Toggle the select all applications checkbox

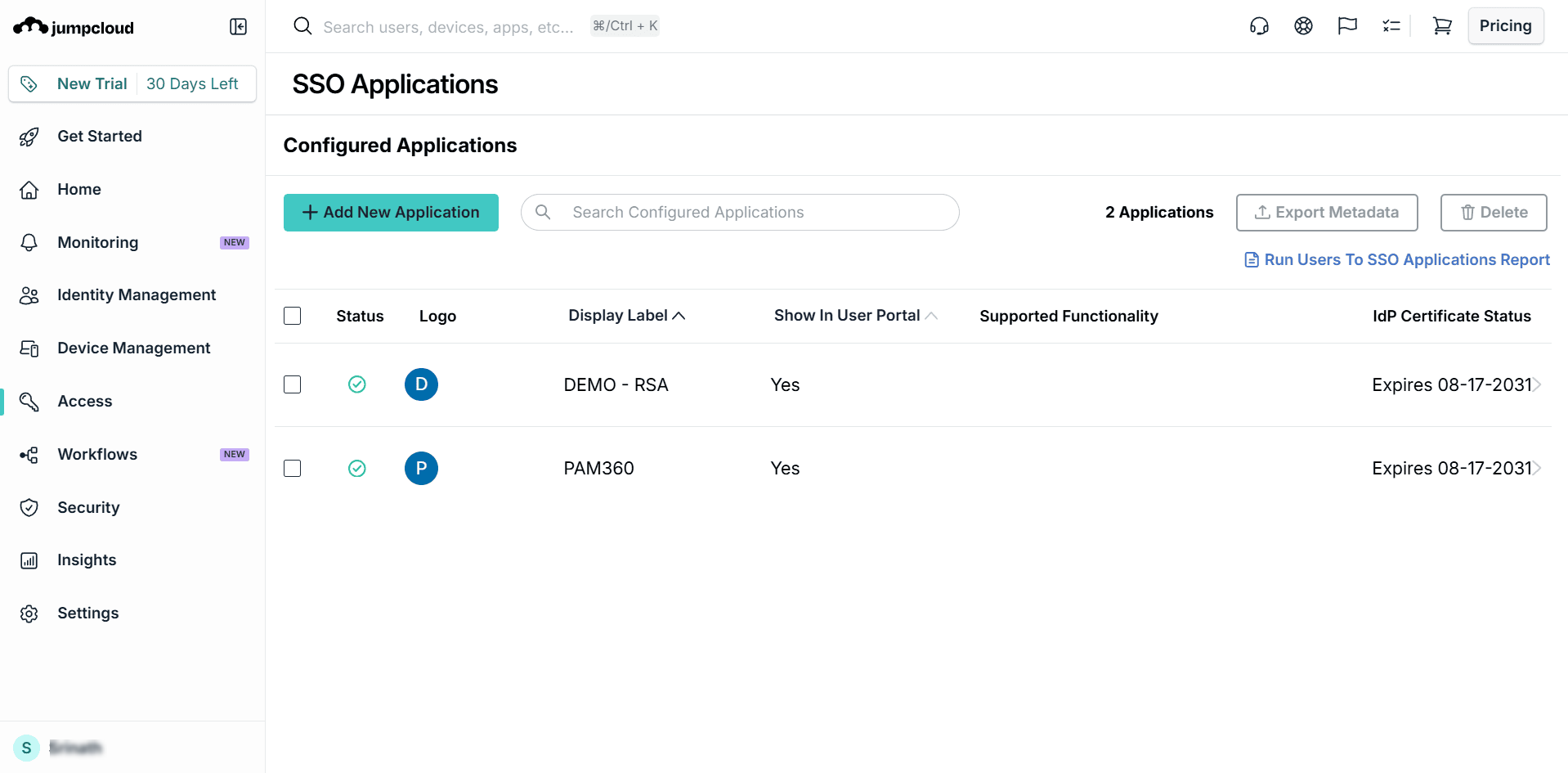pos(292,316)
